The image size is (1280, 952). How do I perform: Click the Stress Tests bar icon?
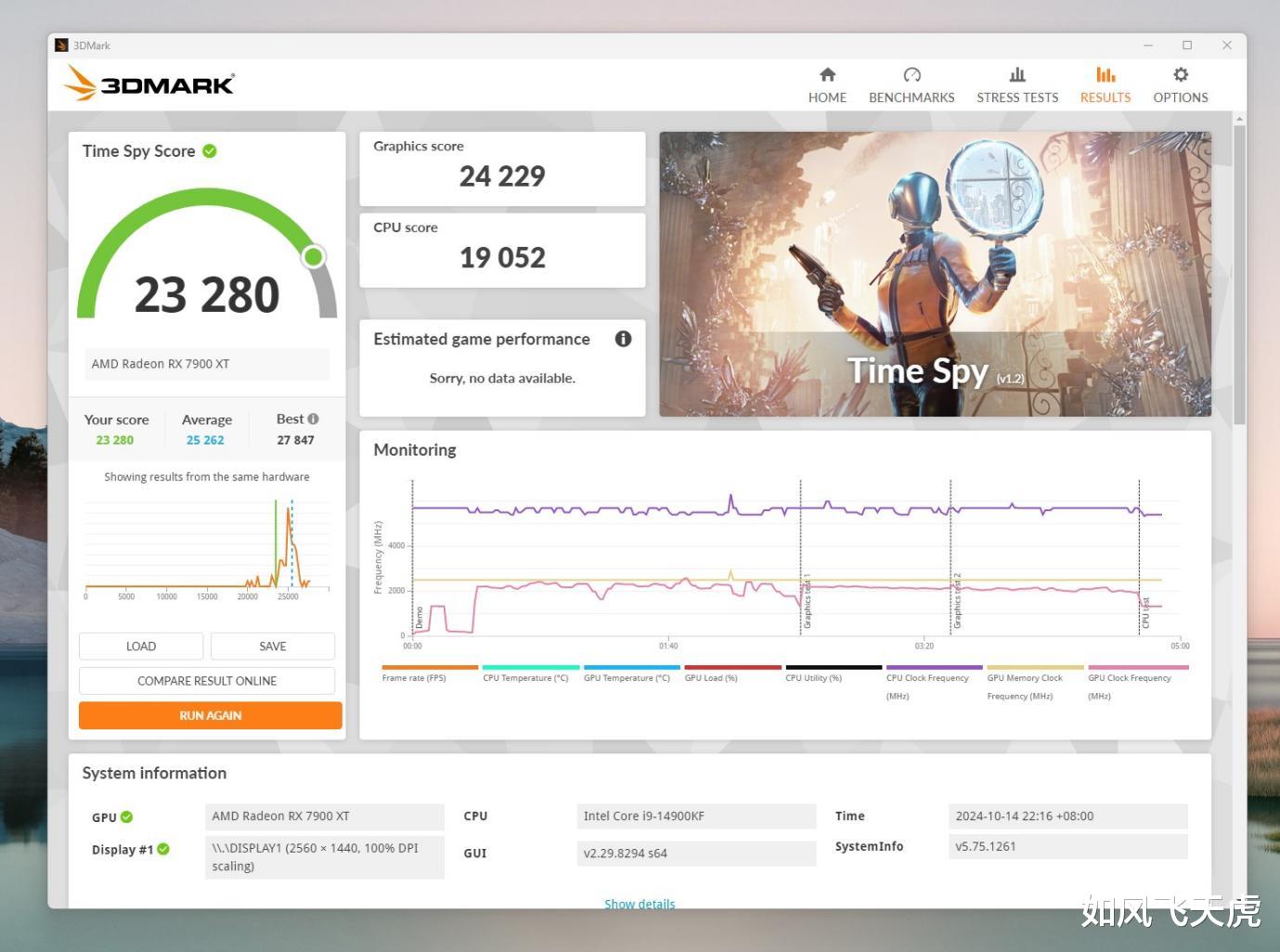[1017, 74]
